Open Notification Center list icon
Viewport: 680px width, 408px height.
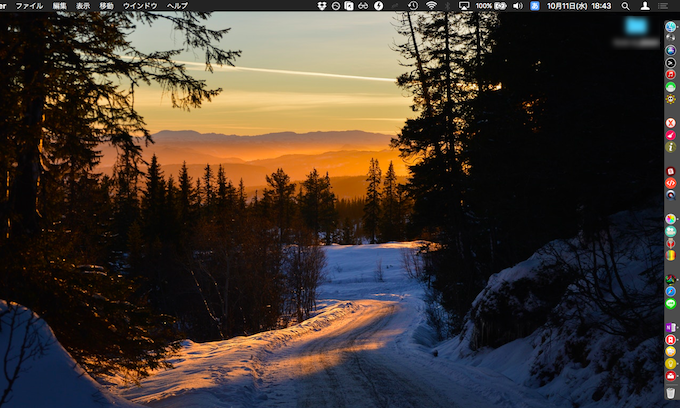click(x=662, y=6)
